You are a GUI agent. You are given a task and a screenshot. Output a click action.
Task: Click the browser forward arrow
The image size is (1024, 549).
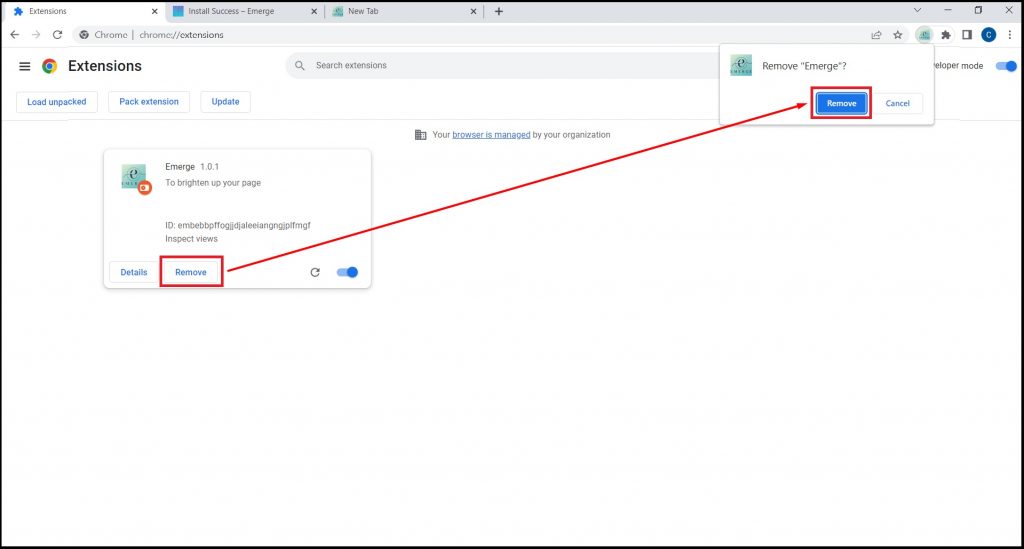click(36, 35)
